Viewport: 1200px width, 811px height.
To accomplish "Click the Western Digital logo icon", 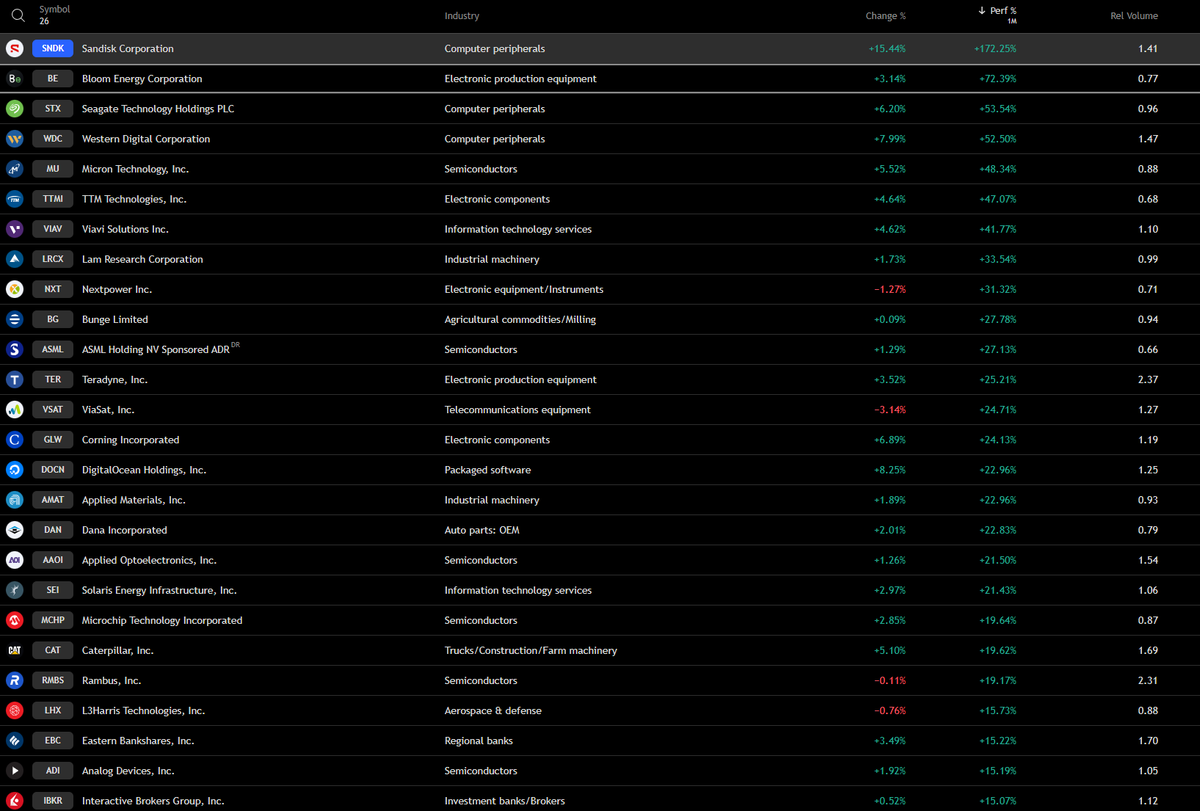I will (x=14, y=138).
